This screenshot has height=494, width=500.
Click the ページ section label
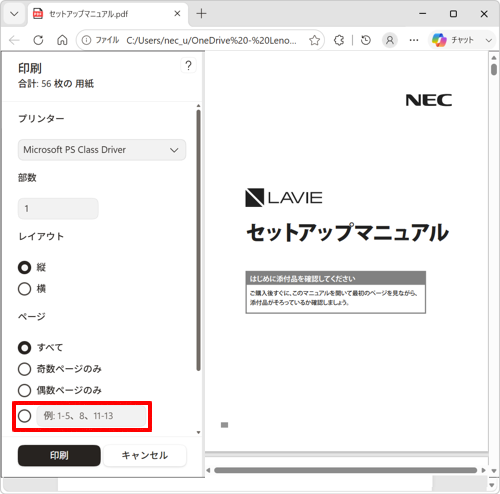pyautogui.click(x=32, y=316)
